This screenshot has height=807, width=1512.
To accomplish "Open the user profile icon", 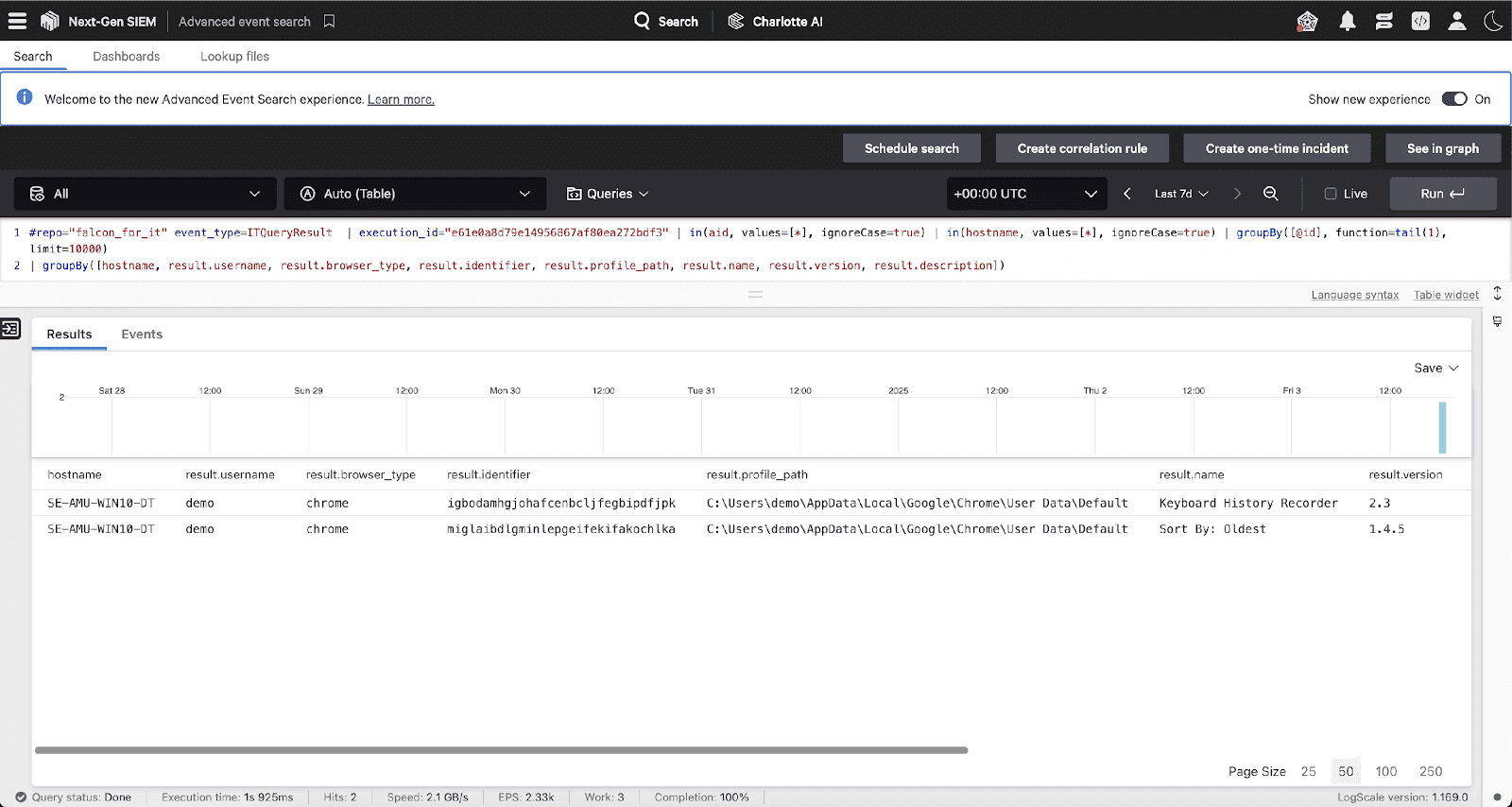I will pos(1457,21).
